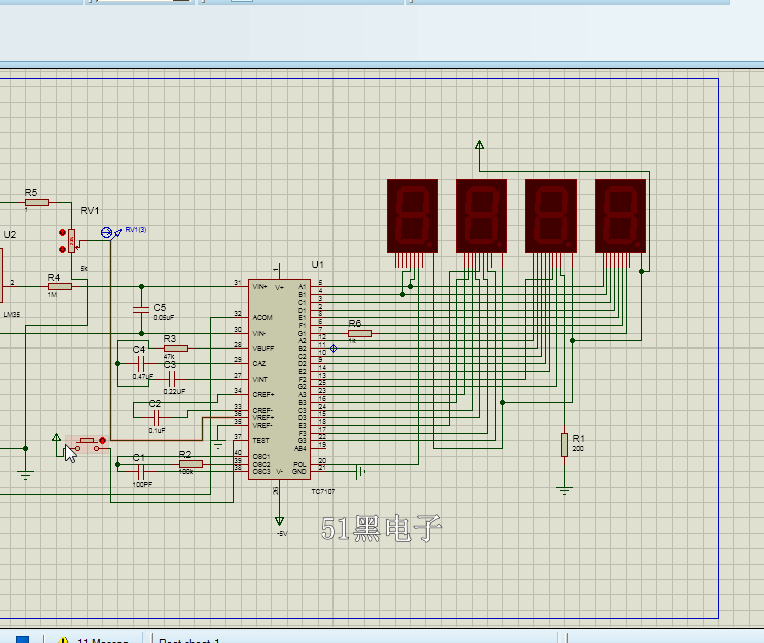
Task: Click the POL pin label on U1
Action: coord(300,464)
